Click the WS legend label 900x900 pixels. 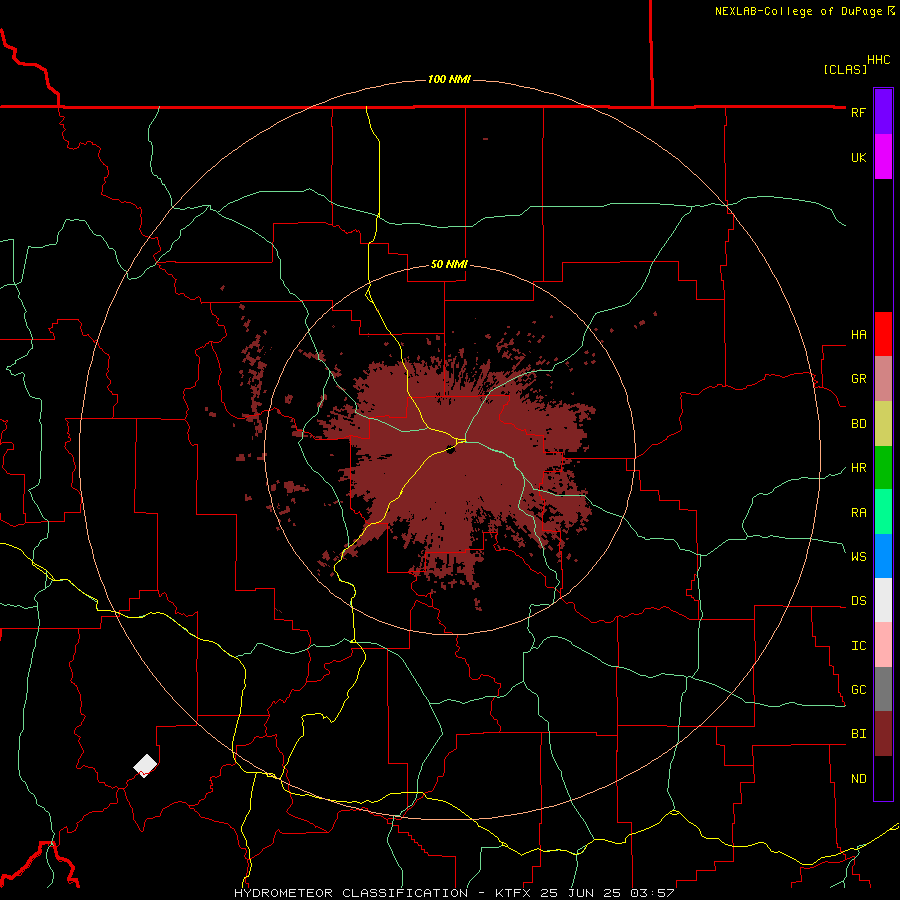858,556
